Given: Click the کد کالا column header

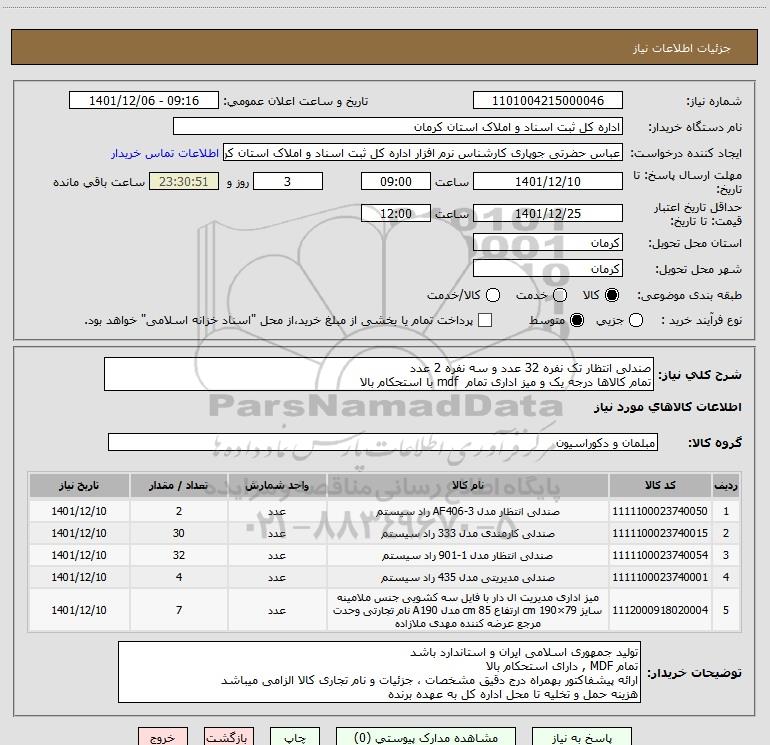Looking at the screenshot, I should [660, 485].
